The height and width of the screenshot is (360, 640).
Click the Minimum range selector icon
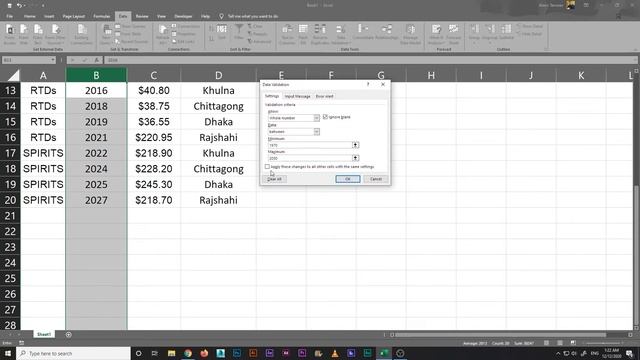point(356,145)
